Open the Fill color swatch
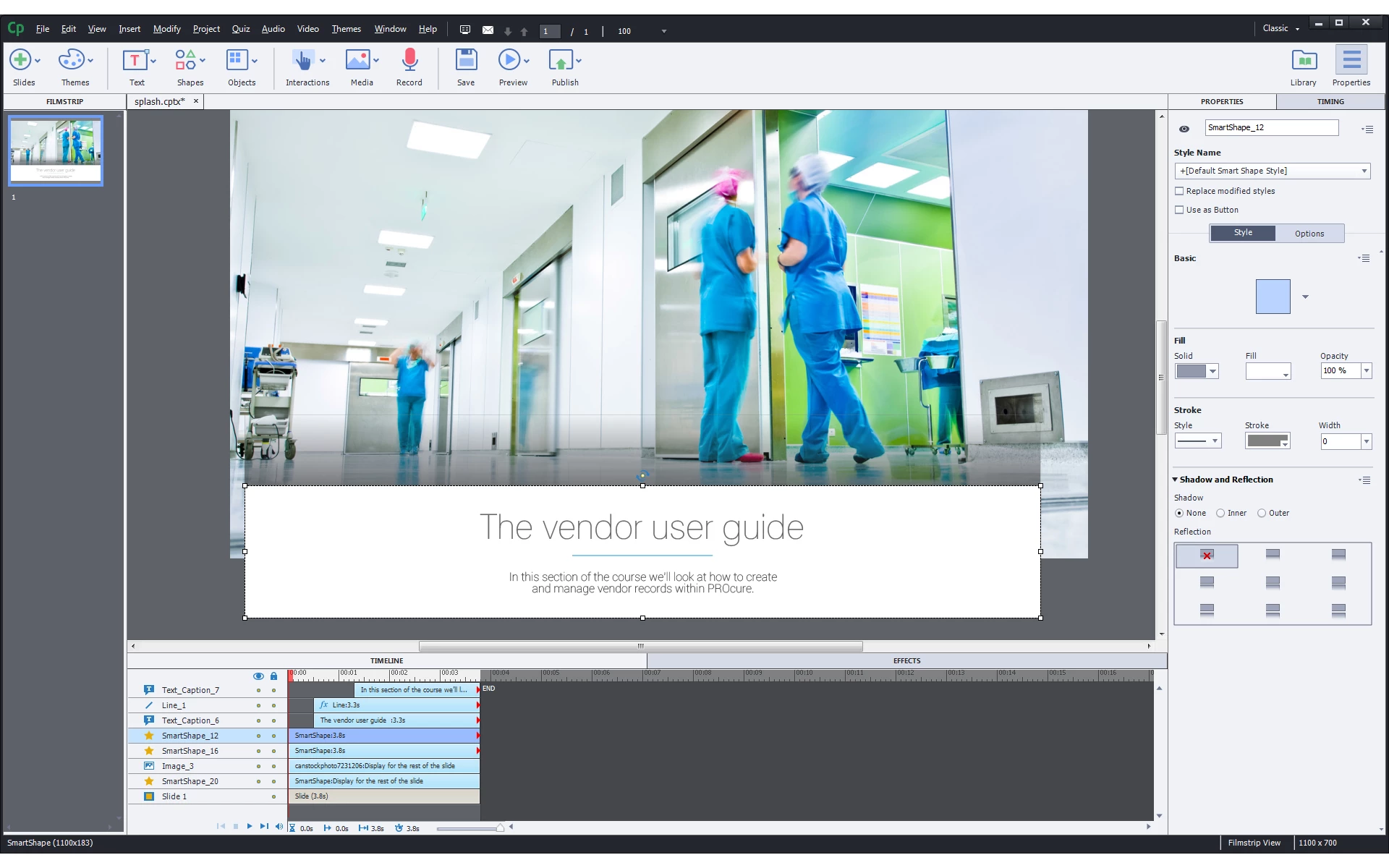Viewport: 1389px width, 868px height. pos(1267,372)
